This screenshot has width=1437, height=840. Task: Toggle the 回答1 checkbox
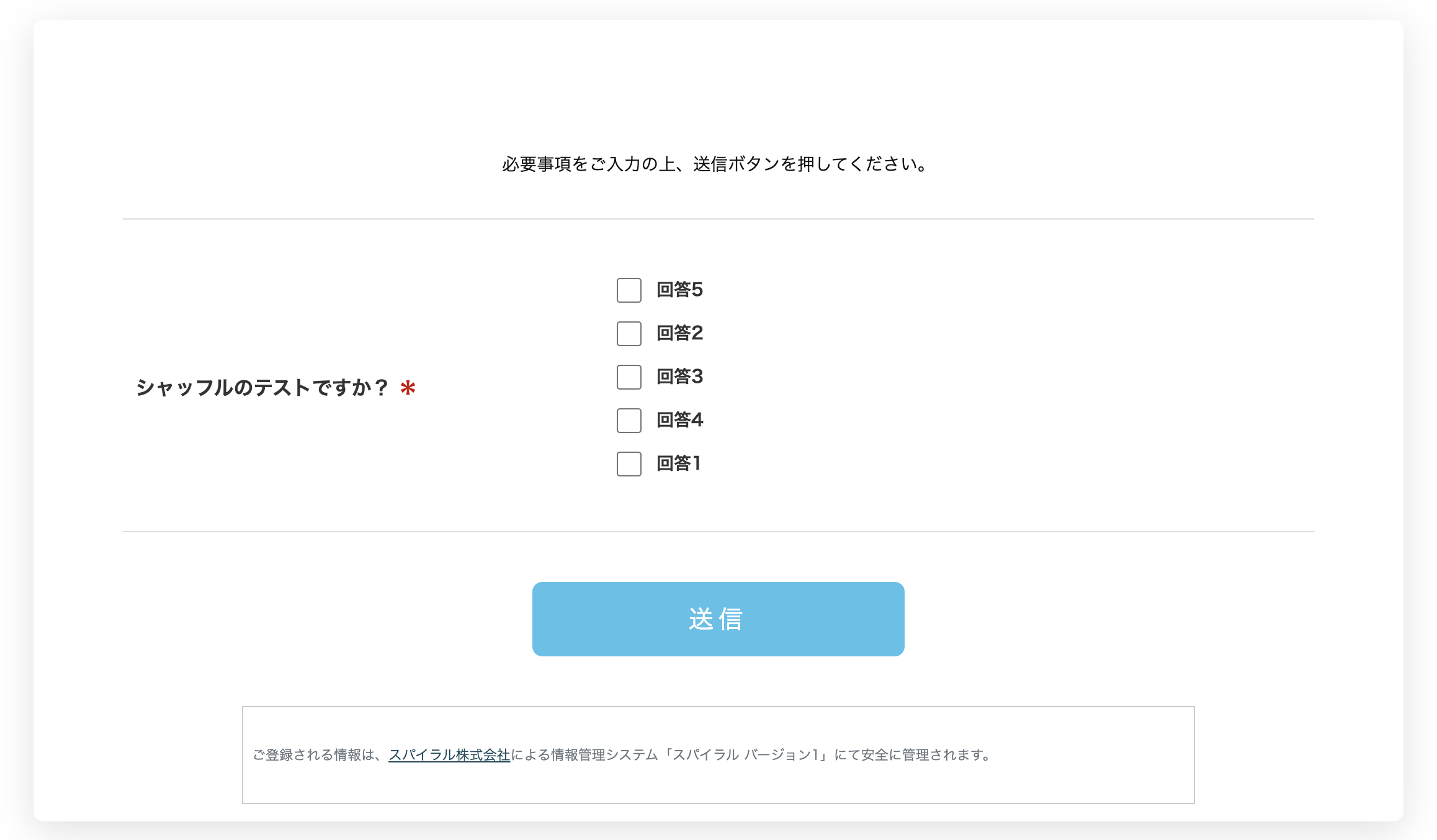[x=629, y=464]
